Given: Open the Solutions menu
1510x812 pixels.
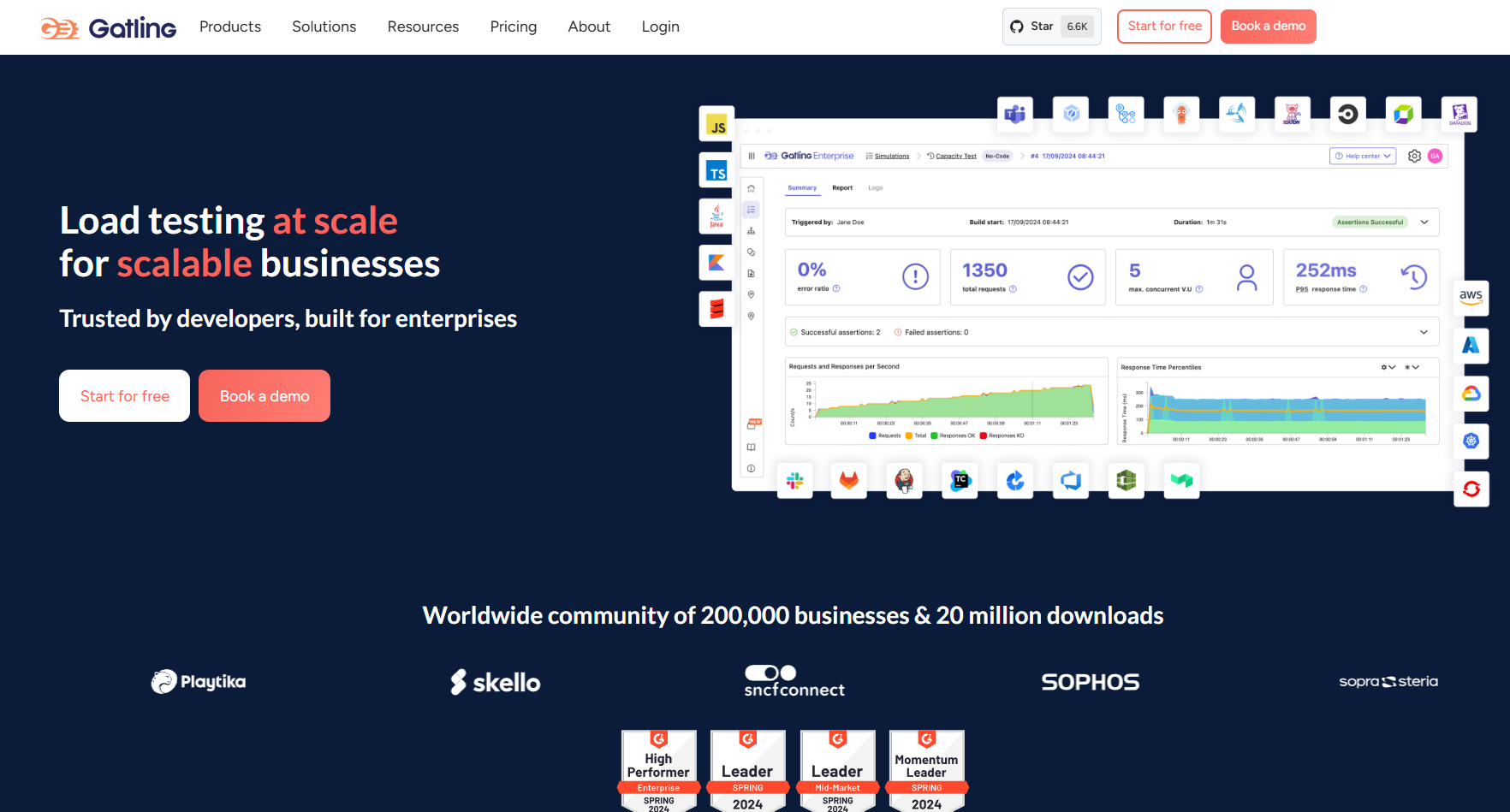Looking at the screenshot, I should click(x=324, y=27).
